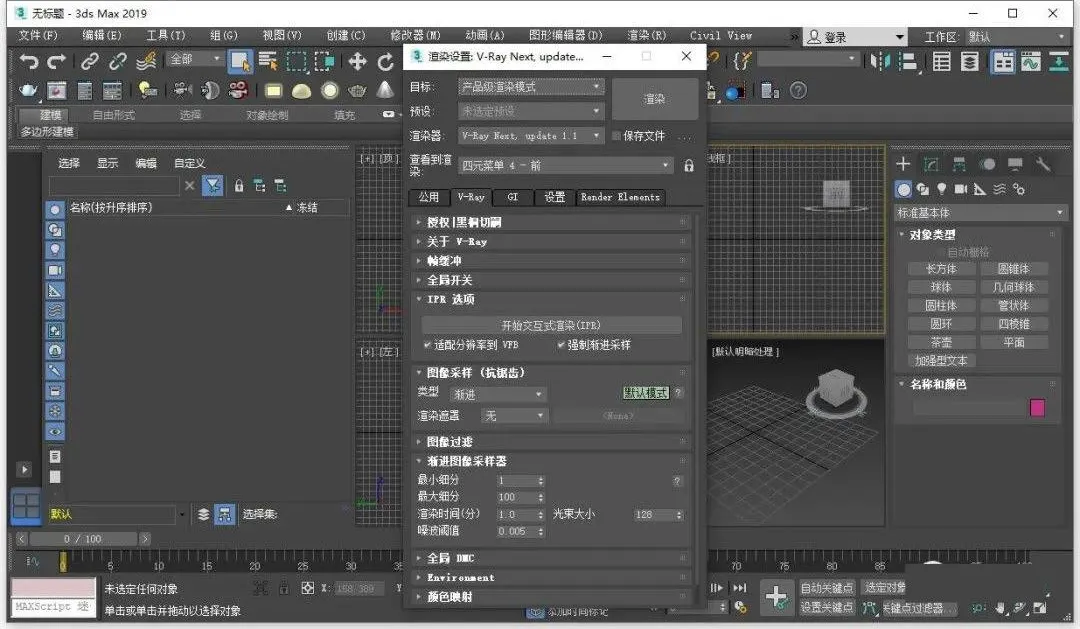Expand the 全局开关 rollout
The width and height of the screenshot is (1080, 629).
pos(551,280)
